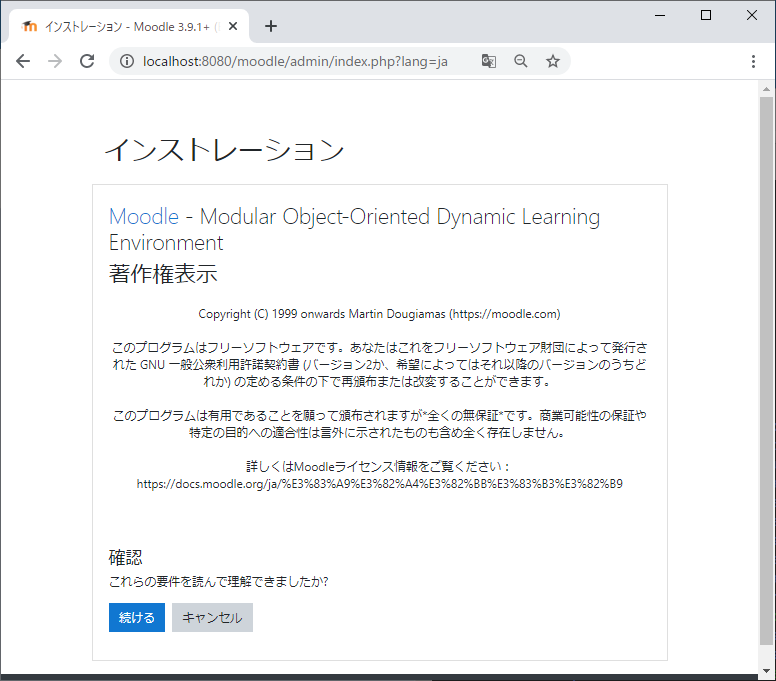
Task: Open Chrome's three-dot menu
Action: point(753,61)
